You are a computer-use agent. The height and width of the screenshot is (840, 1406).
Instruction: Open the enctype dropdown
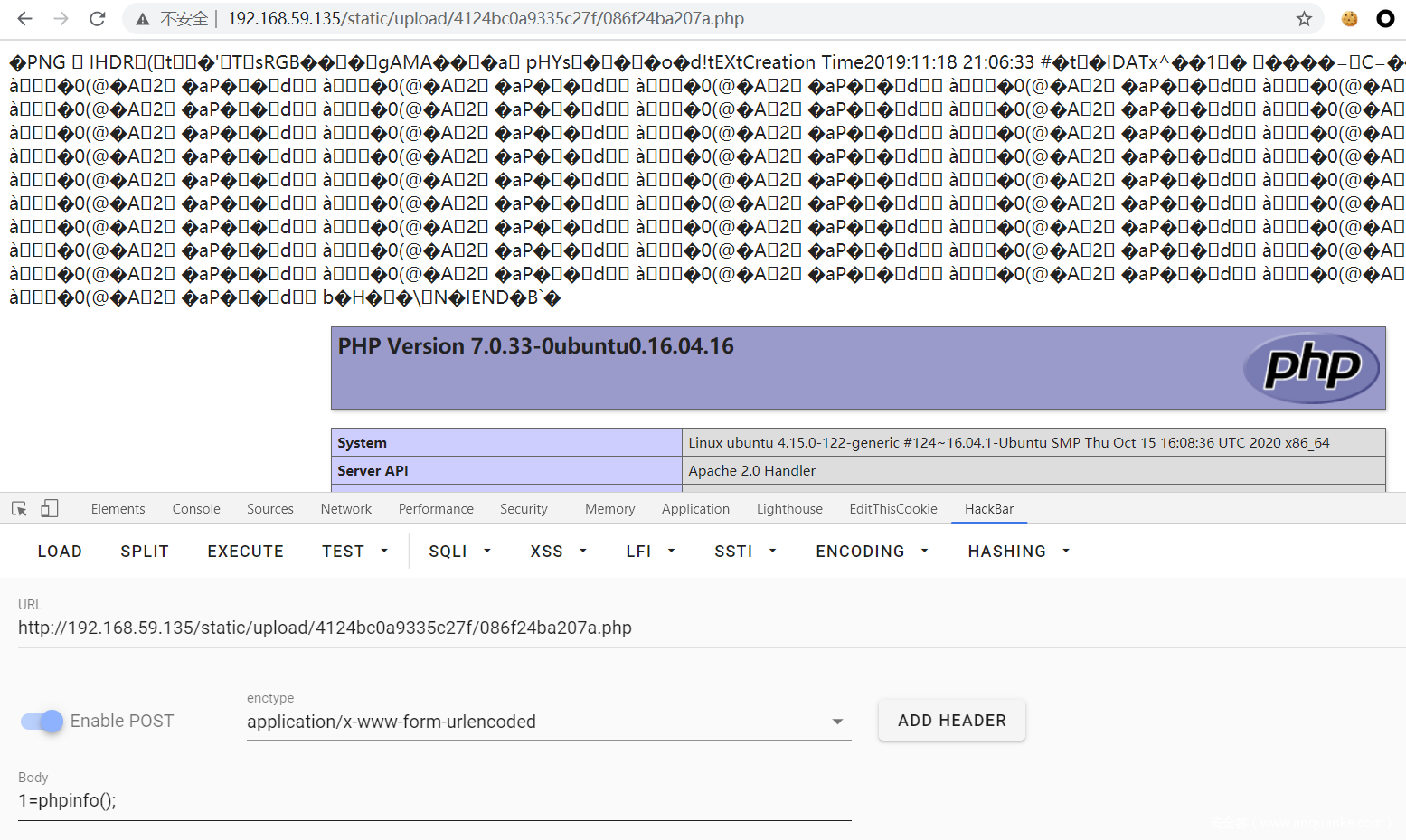pyautogui.click(x=548, y=722)
